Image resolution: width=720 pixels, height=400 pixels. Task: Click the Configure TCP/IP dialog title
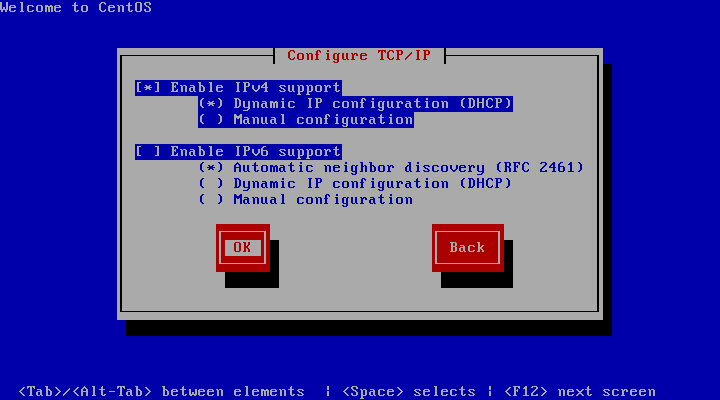pos(359,56)
